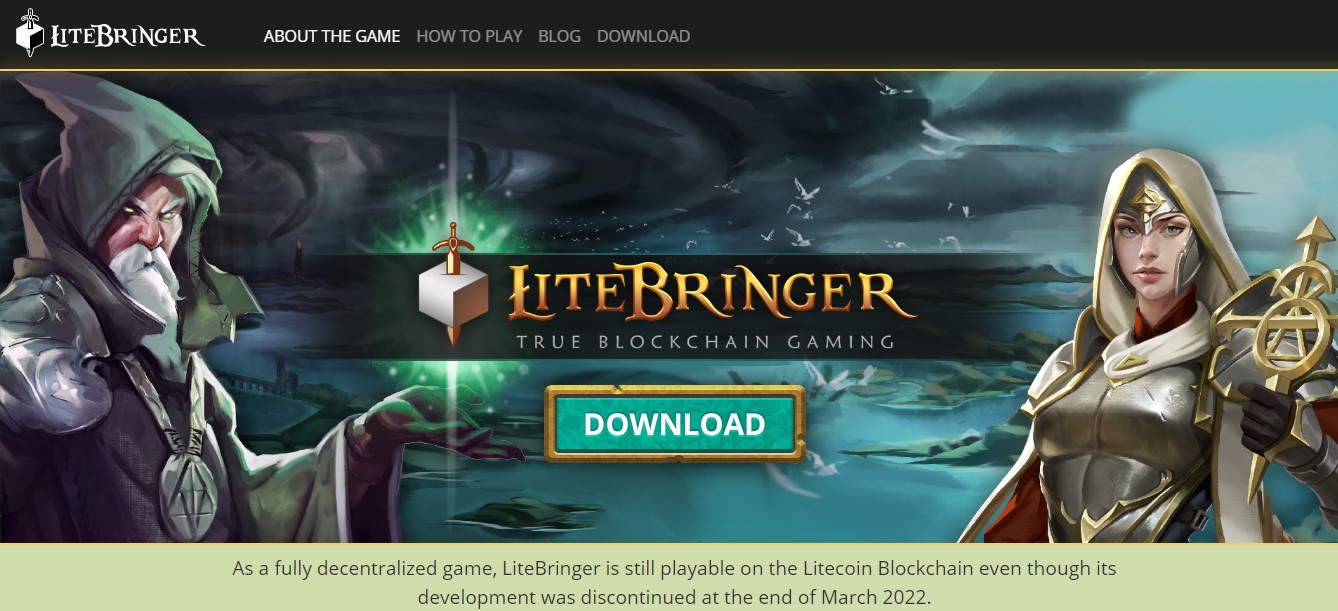Go to the How to Play section
This screenshot has width=1338, height=611.
[469, 36]
